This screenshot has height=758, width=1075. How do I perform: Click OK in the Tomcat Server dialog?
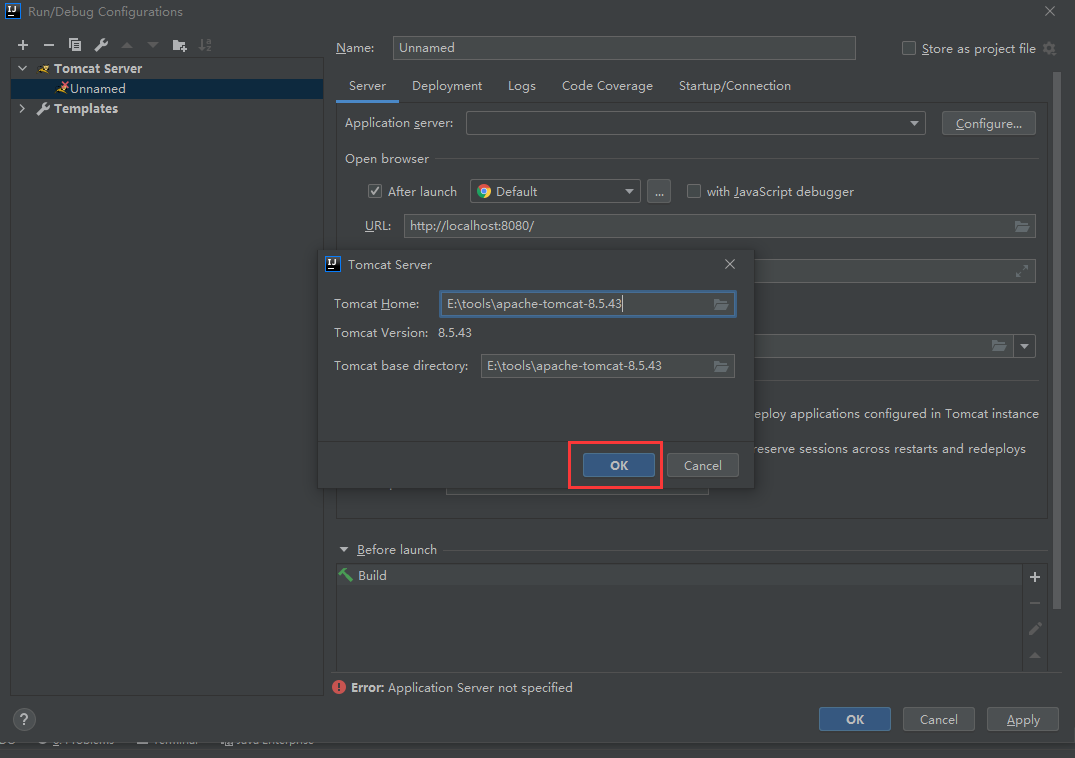(618, 465)
